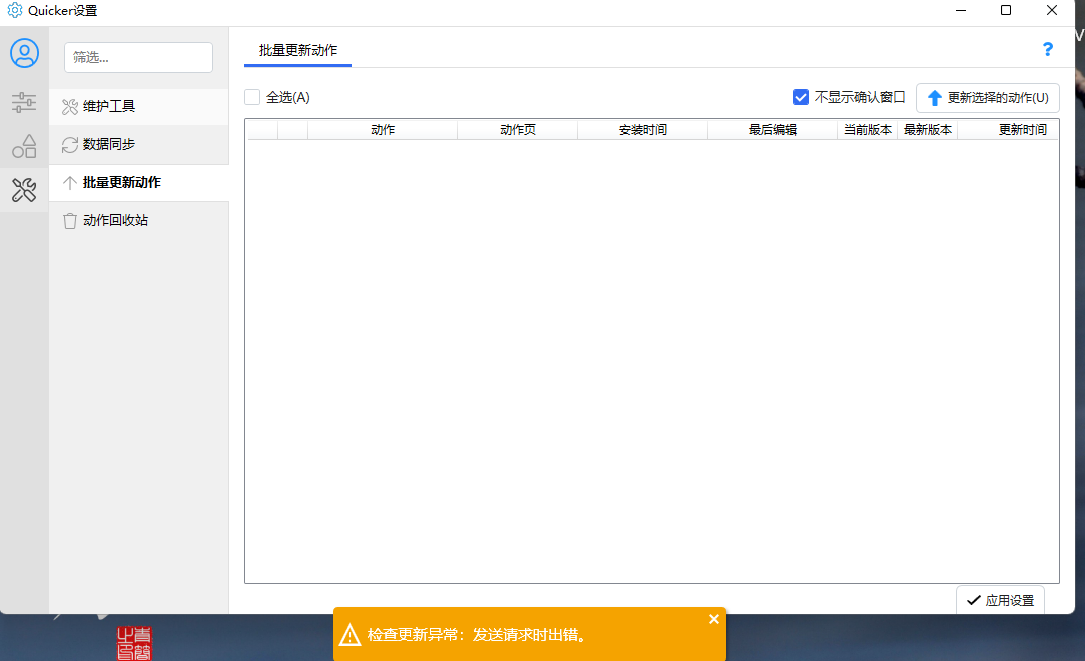Sort by the 安装时间 column header
1085x661 pixels.
coord(642,129)
